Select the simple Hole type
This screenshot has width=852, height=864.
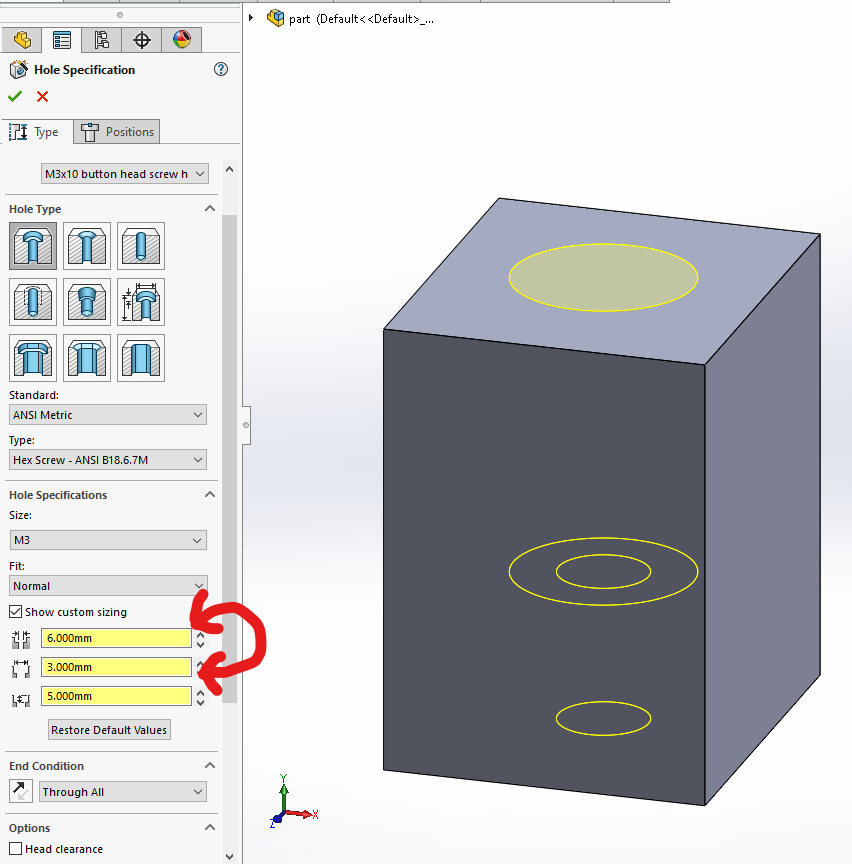[x=141, y=246]
